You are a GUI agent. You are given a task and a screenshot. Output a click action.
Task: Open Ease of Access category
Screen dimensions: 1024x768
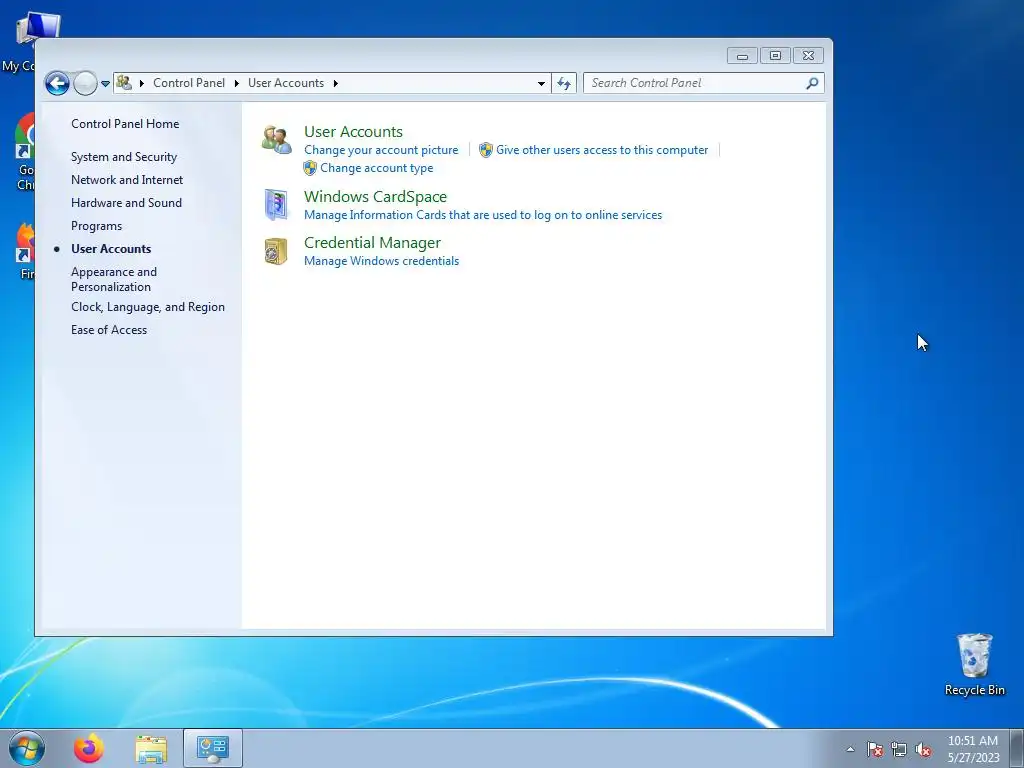[x=109, y=330]
